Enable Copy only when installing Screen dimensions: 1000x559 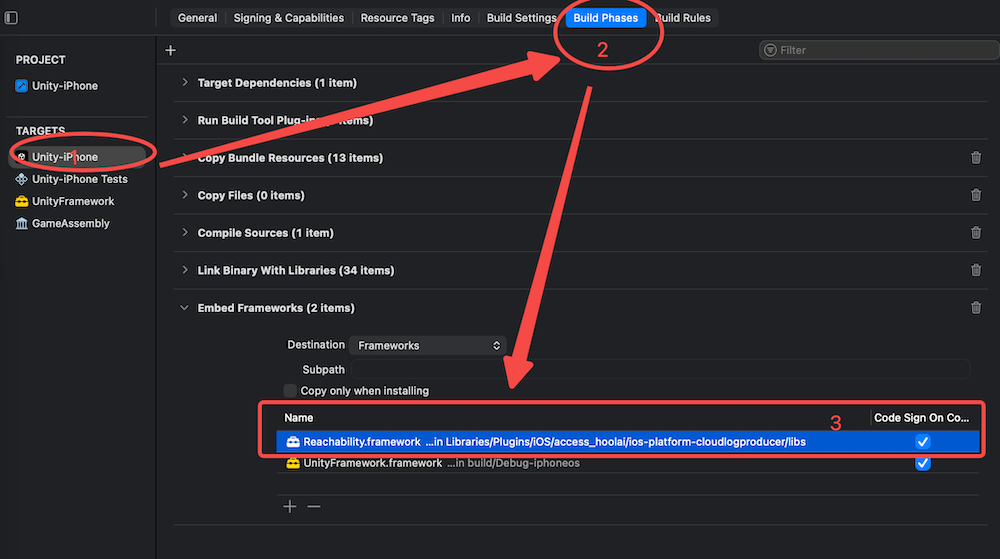(290, 391)
